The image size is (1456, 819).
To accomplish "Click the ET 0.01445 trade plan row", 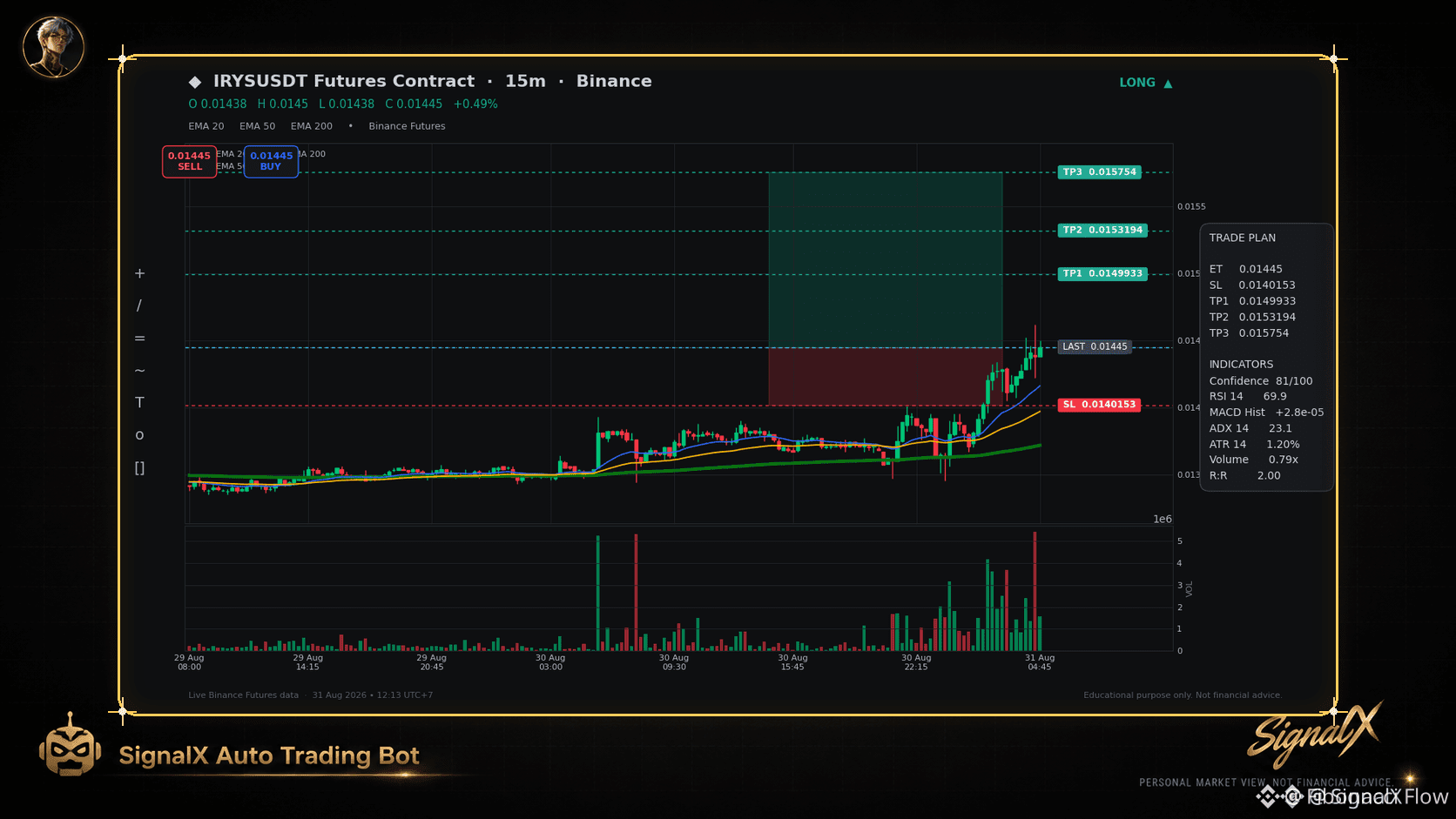I will click(x=1245, y=269).
